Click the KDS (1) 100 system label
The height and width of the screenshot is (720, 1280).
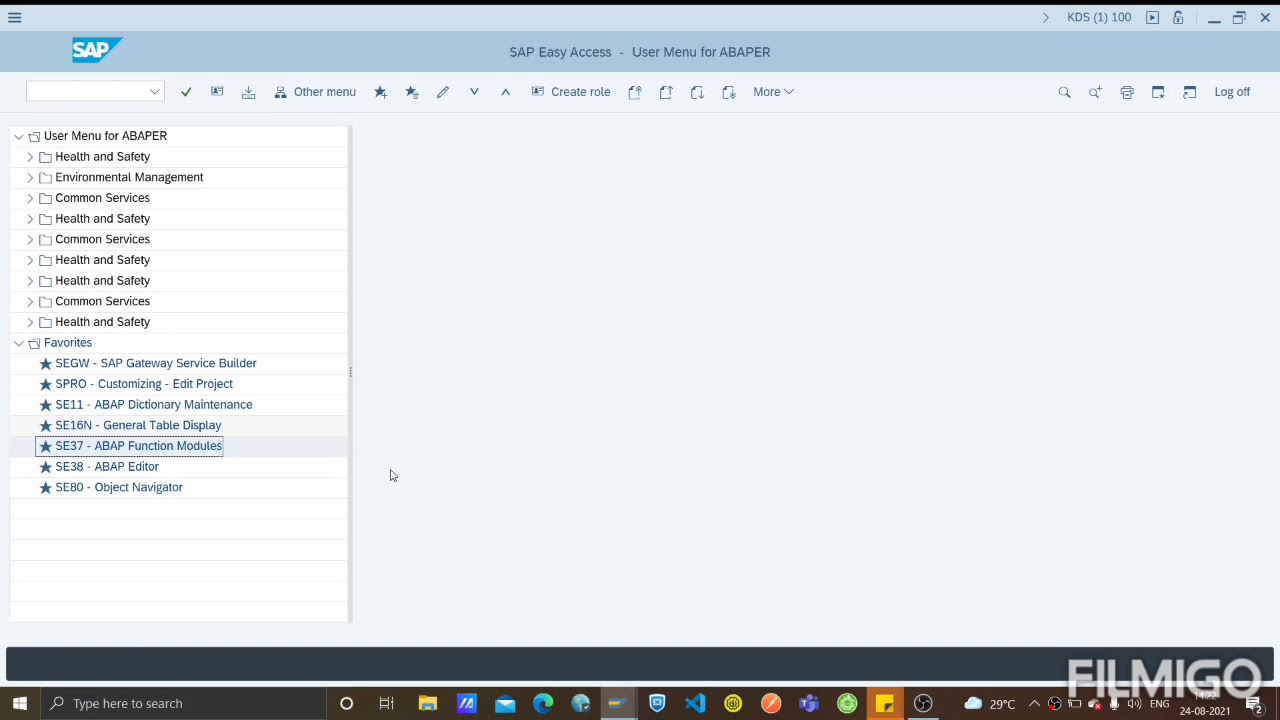pyautogui.click(x=1099, y=17)
